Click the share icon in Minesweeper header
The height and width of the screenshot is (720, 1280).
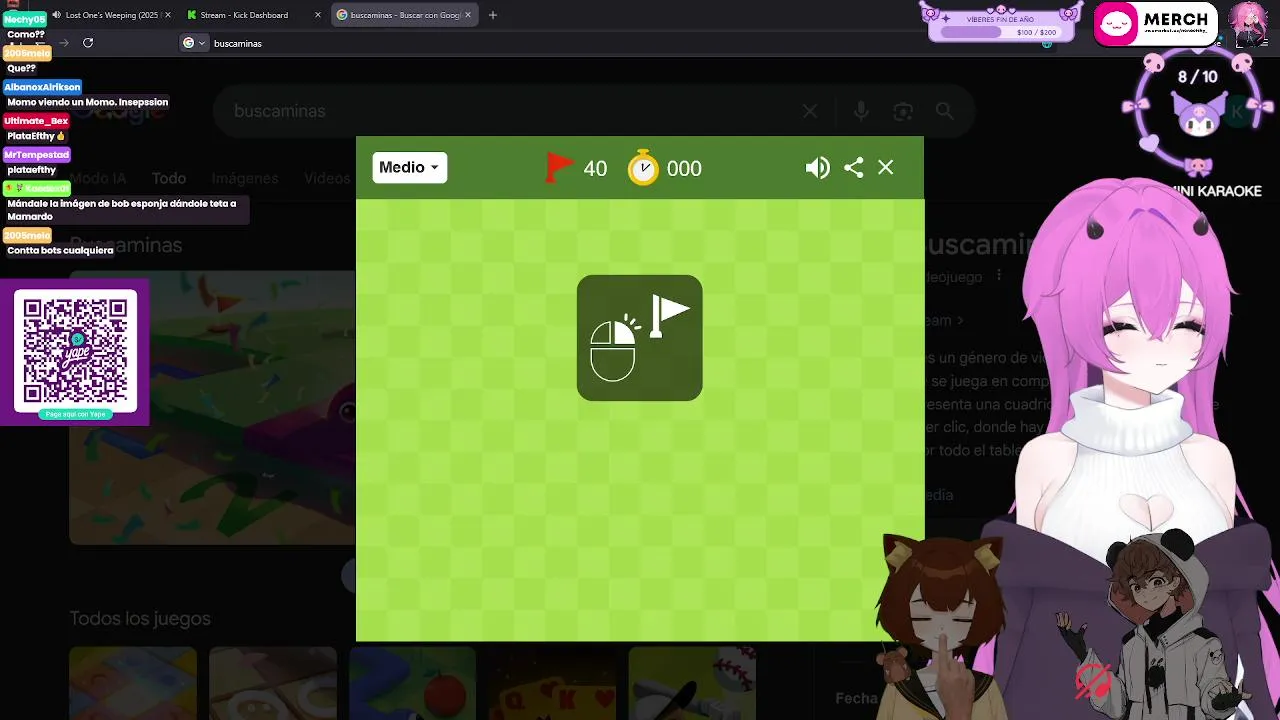click(853, 168)
